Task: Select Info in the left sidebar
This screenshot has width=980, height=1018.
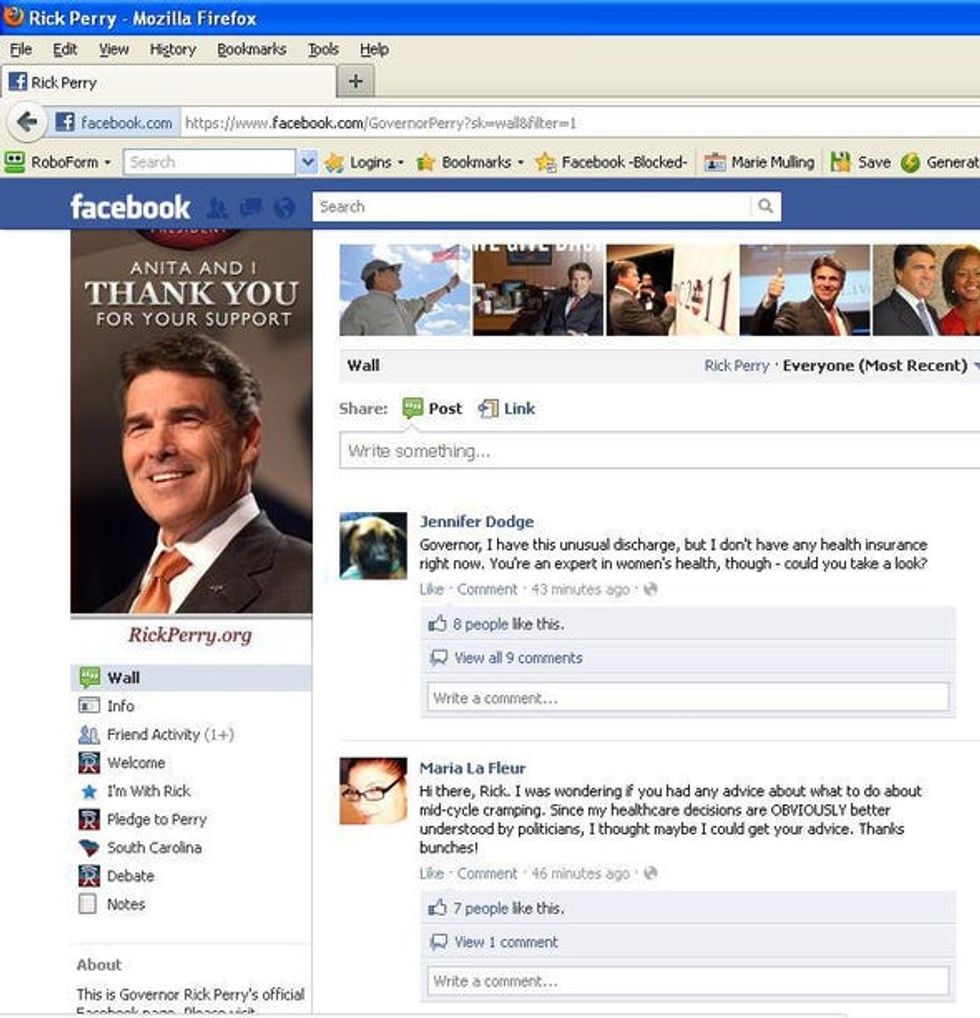Action: pos(120,706)
